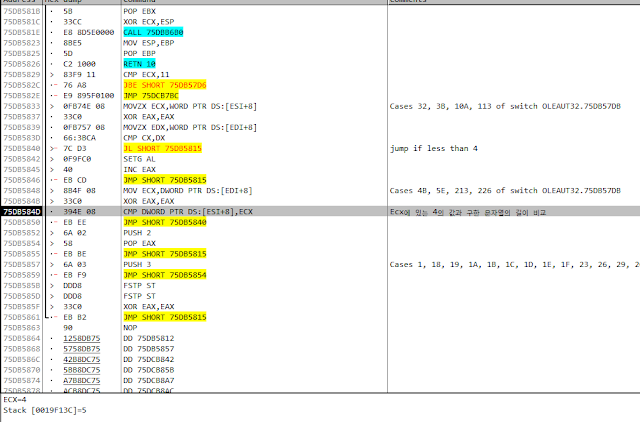Click the POP EBX instruction
640x422 pixels.
tap(139, 11)
